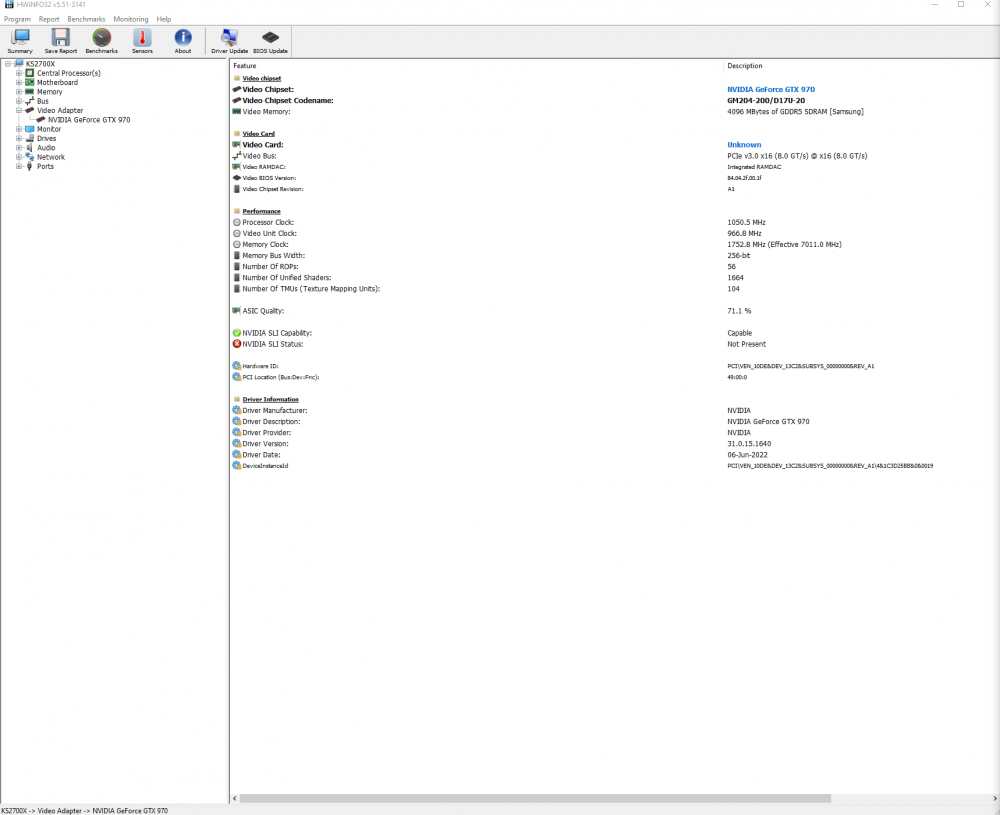Image resolution: width=1000 pixels, height=815 pixels.
Task: Expand the Drives node
Action: tap(19, 138)
